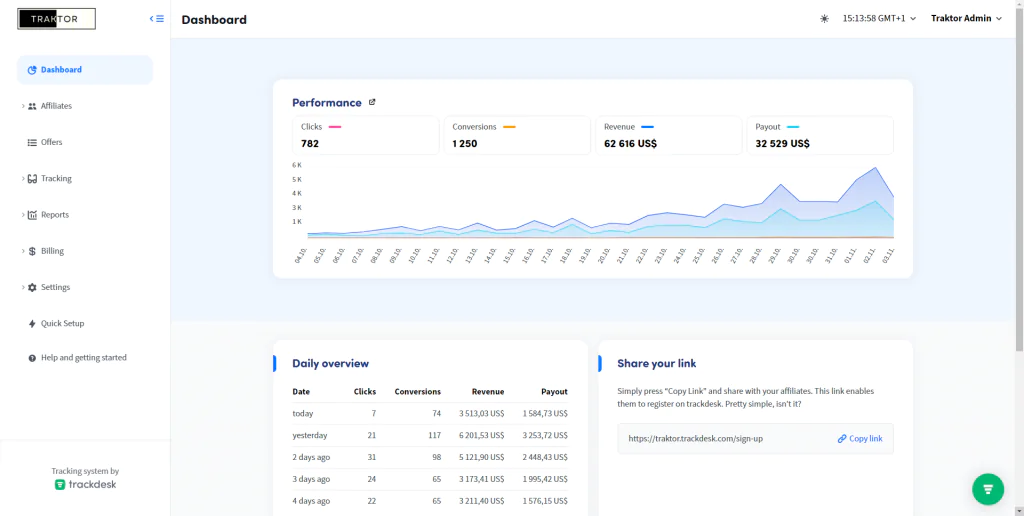This screenshot has height=516, width=1024.
Task: Open the green chat widget button
Action: tap(988, 489)
